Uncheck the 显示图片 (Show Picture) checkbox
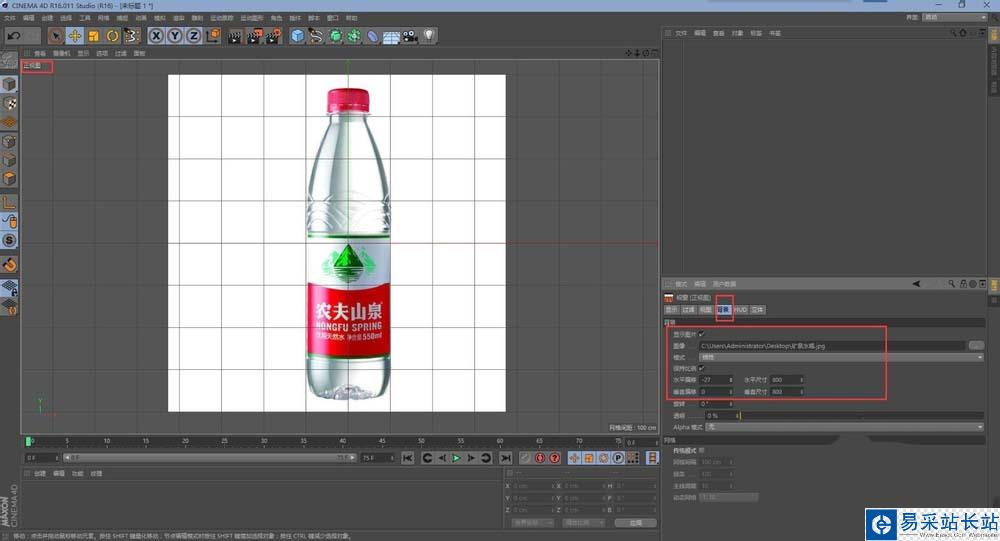Image resolution: width=1000 pixels, height=541 pixels. click(701, 334)
